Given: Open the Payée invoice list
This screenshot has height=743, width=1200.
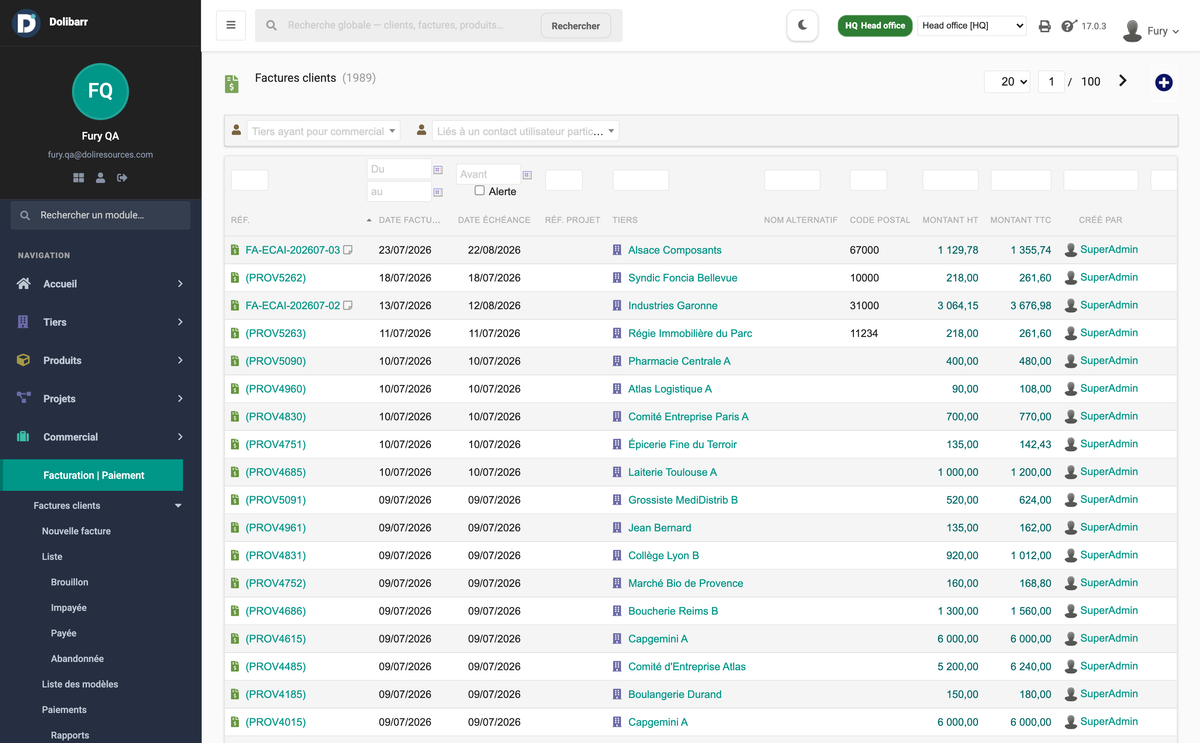Looking at the screenshot, I should 64,633.
